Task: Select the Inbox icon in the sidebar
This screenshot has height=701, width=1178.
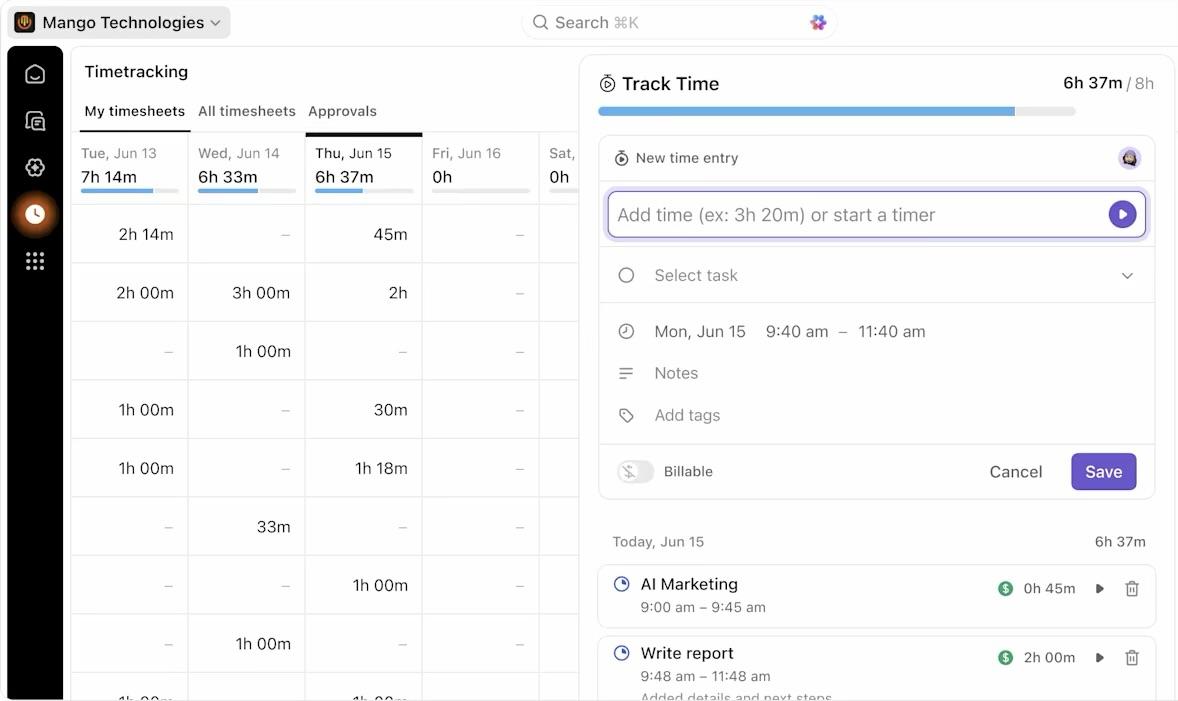Action: [34, 120]
